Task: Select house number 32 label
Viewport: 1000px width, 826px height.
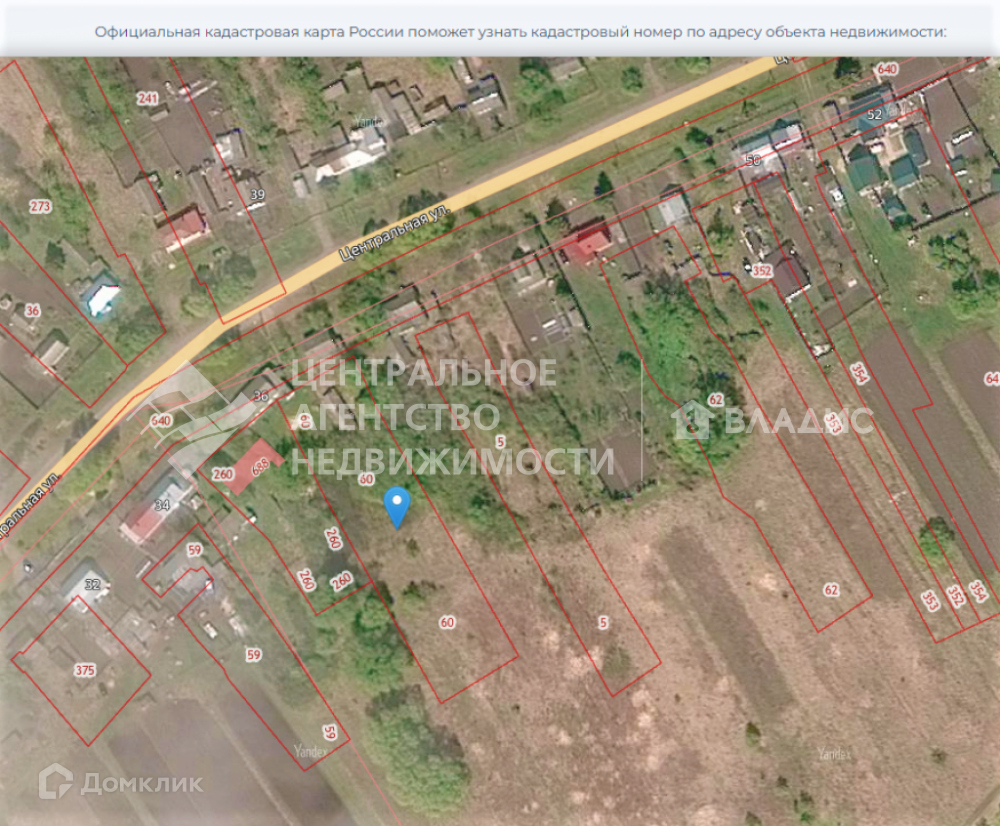Action: point(92,584)
